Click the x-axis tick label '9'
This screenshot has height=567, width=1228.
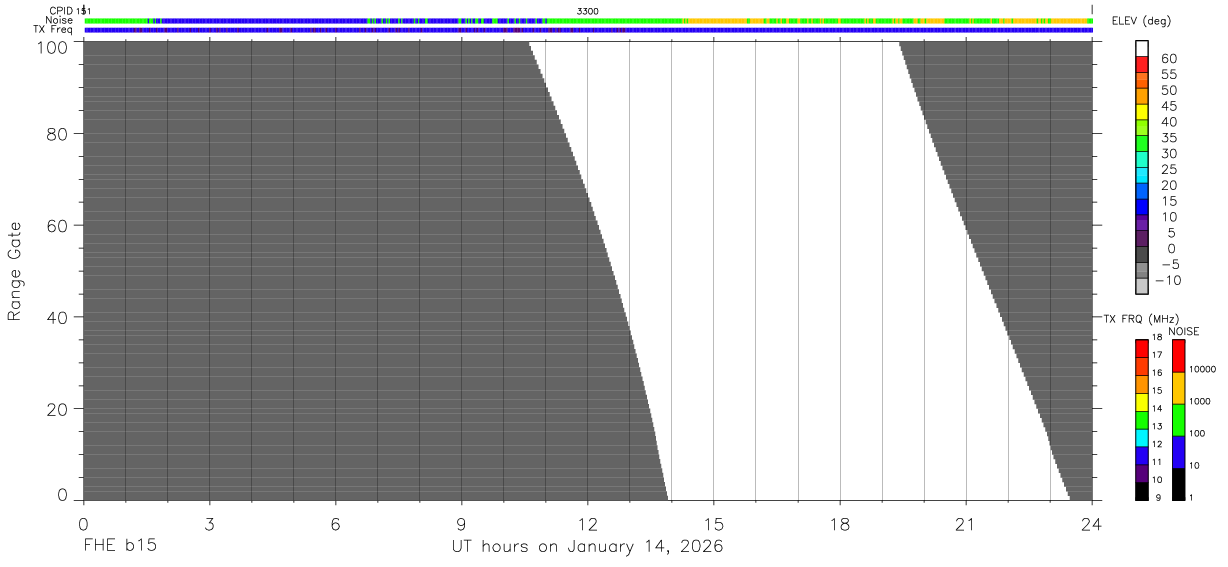pos(461,524)
